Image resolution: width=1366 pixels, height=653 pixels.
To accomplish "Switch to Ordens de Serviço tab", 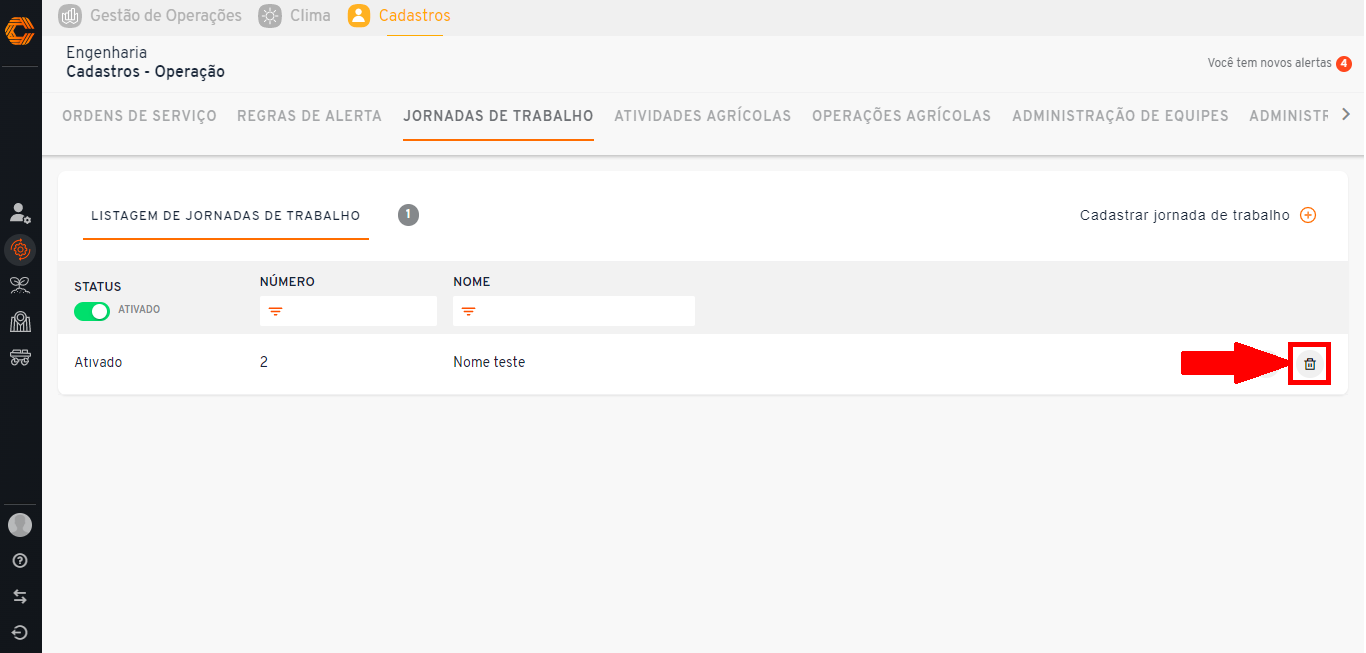I will tap(139, 116).
